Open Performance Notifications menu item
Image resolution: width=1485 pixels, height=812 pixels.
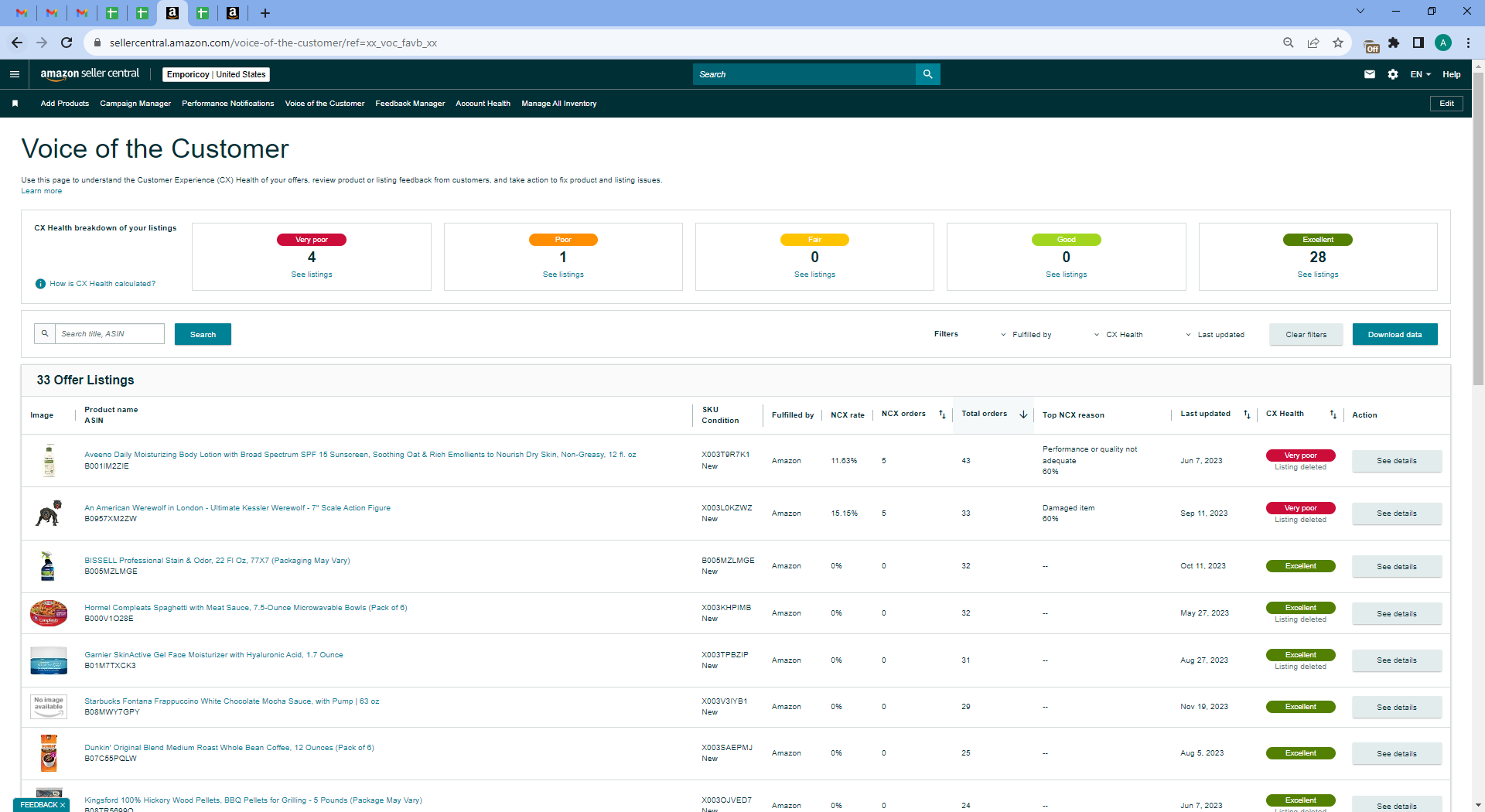(x=228, y=104)
